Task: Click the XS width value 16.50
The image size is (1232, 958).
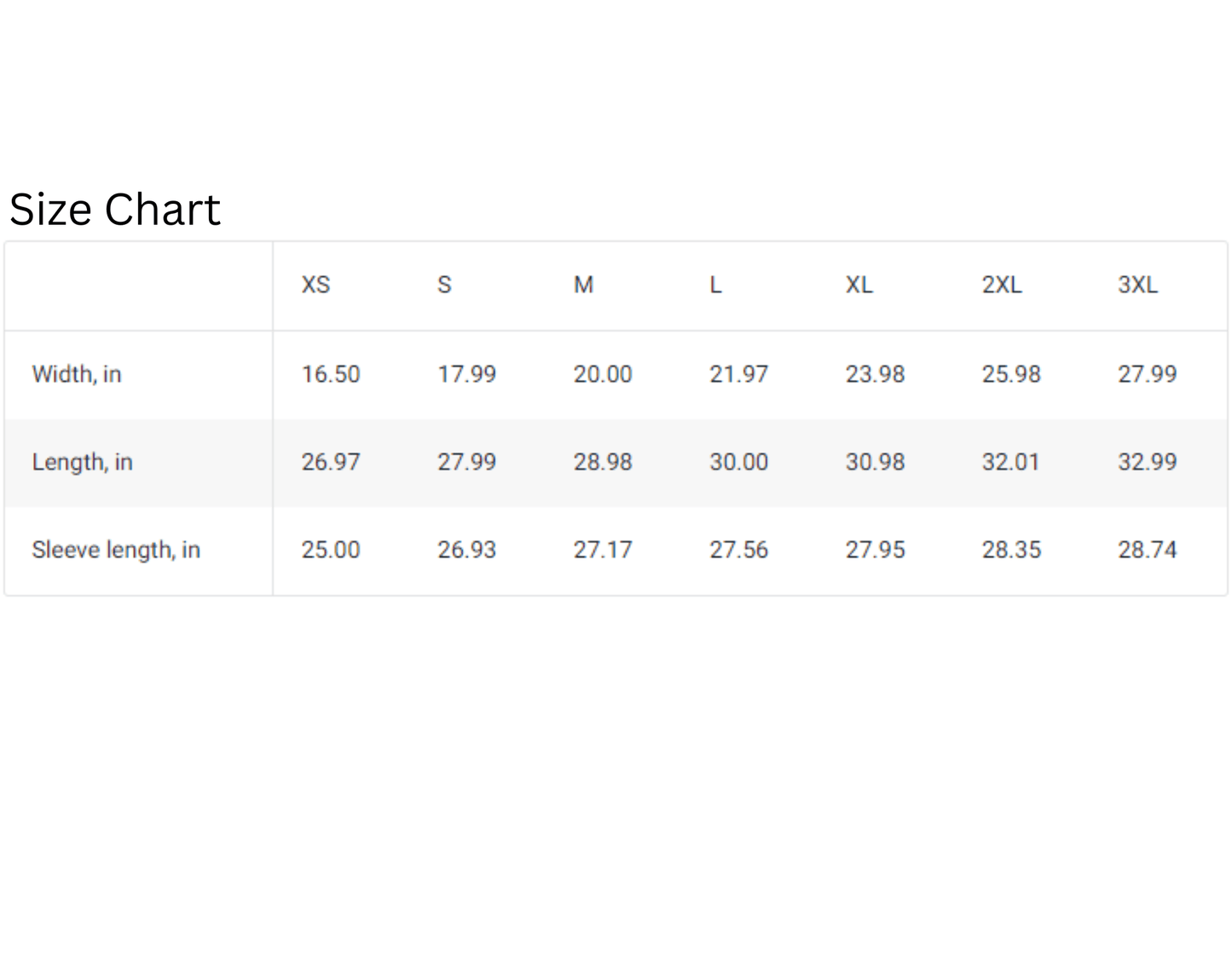Action: point(331,374)
